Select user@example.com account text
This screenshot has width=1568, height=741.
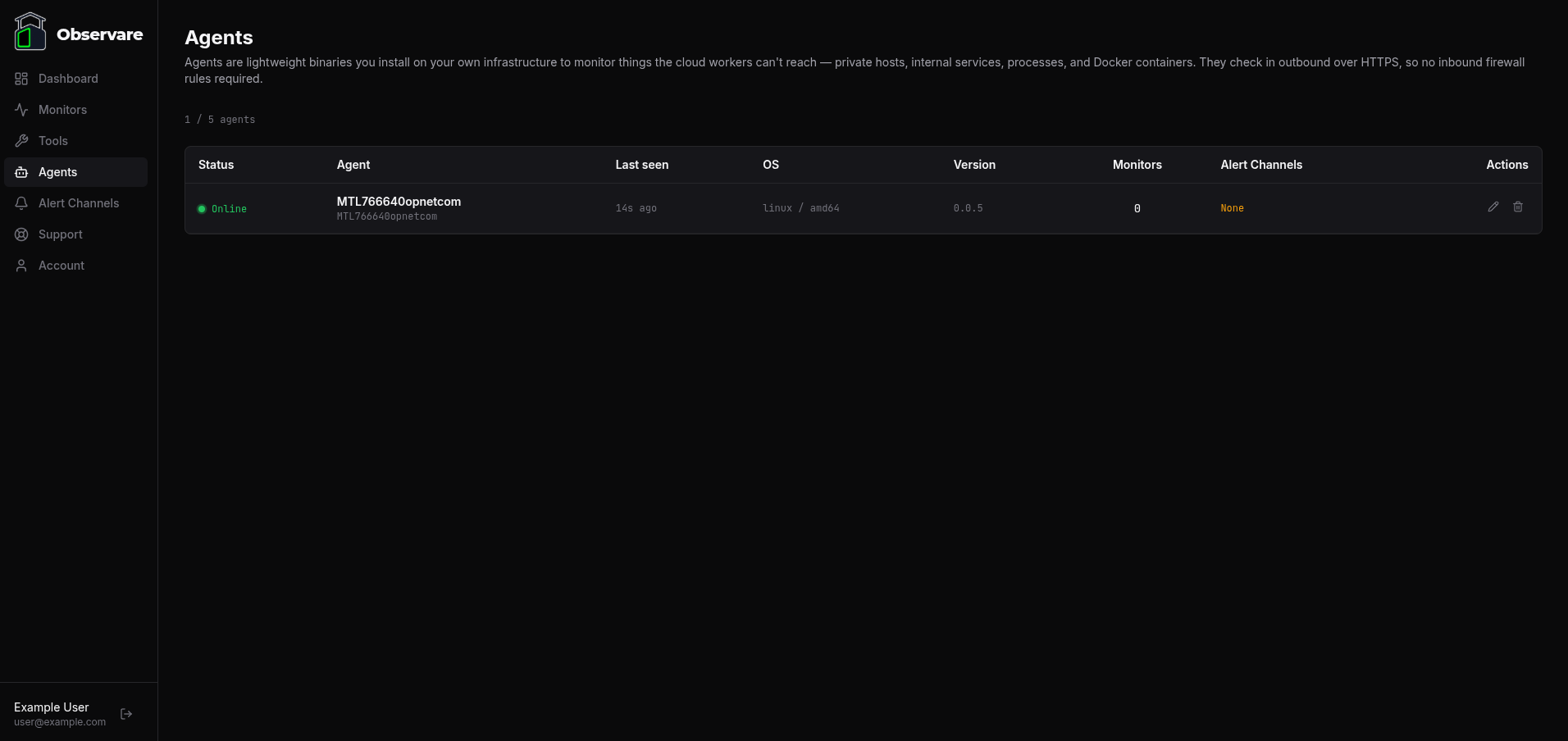tap(58, 722)
